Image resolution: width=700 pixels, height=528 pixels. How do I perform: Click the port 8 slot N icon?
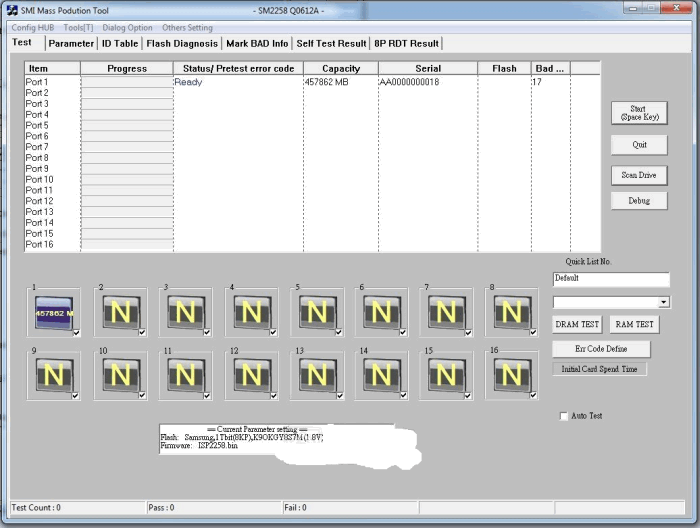[x=512, y=313]
